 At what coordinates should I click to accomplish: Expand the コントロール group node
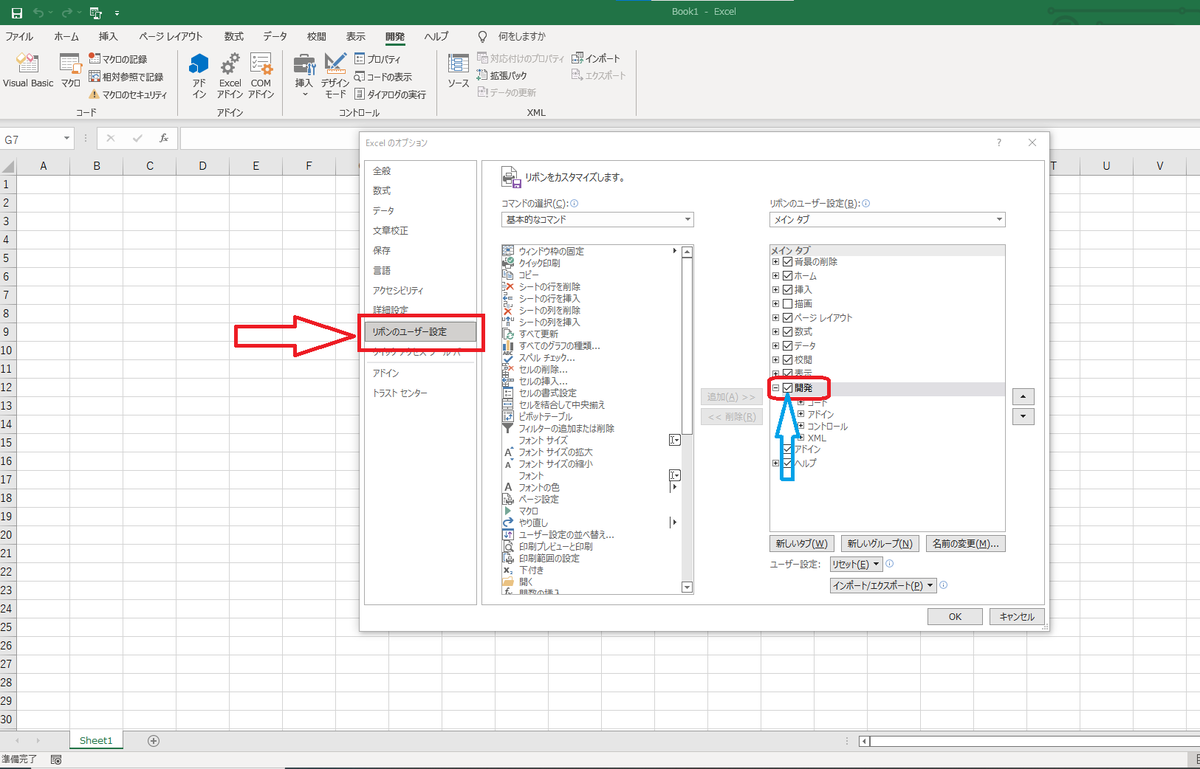click(800, 426)
